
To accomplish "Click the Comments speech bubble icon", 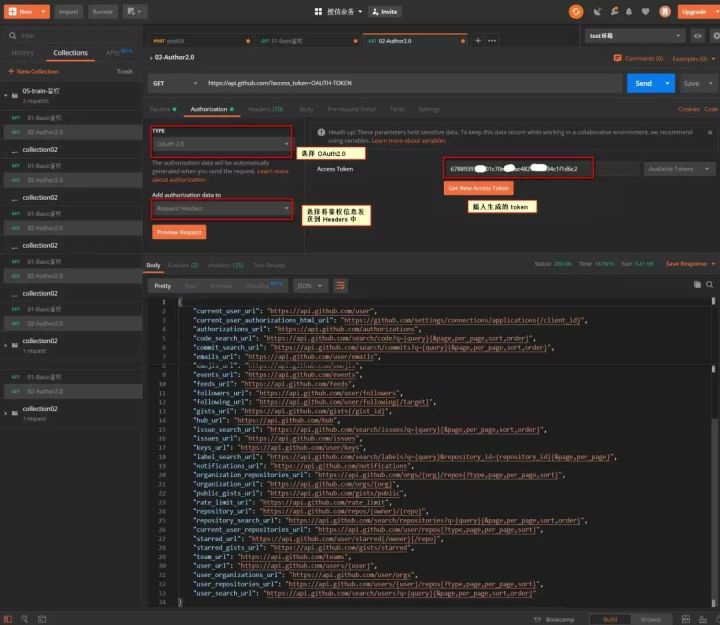I will coord(617,58).
